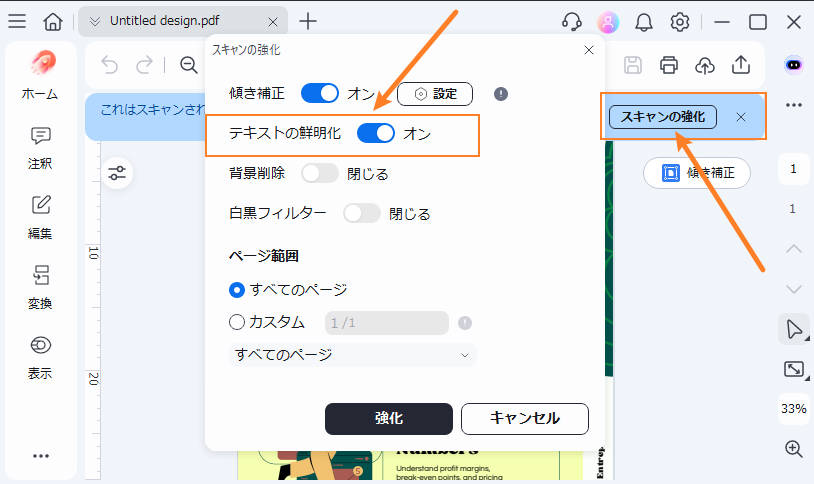Open the settings gear in title bar
Image resolution: width=814 pixels, height=484 pixels.
coord(680,22)
